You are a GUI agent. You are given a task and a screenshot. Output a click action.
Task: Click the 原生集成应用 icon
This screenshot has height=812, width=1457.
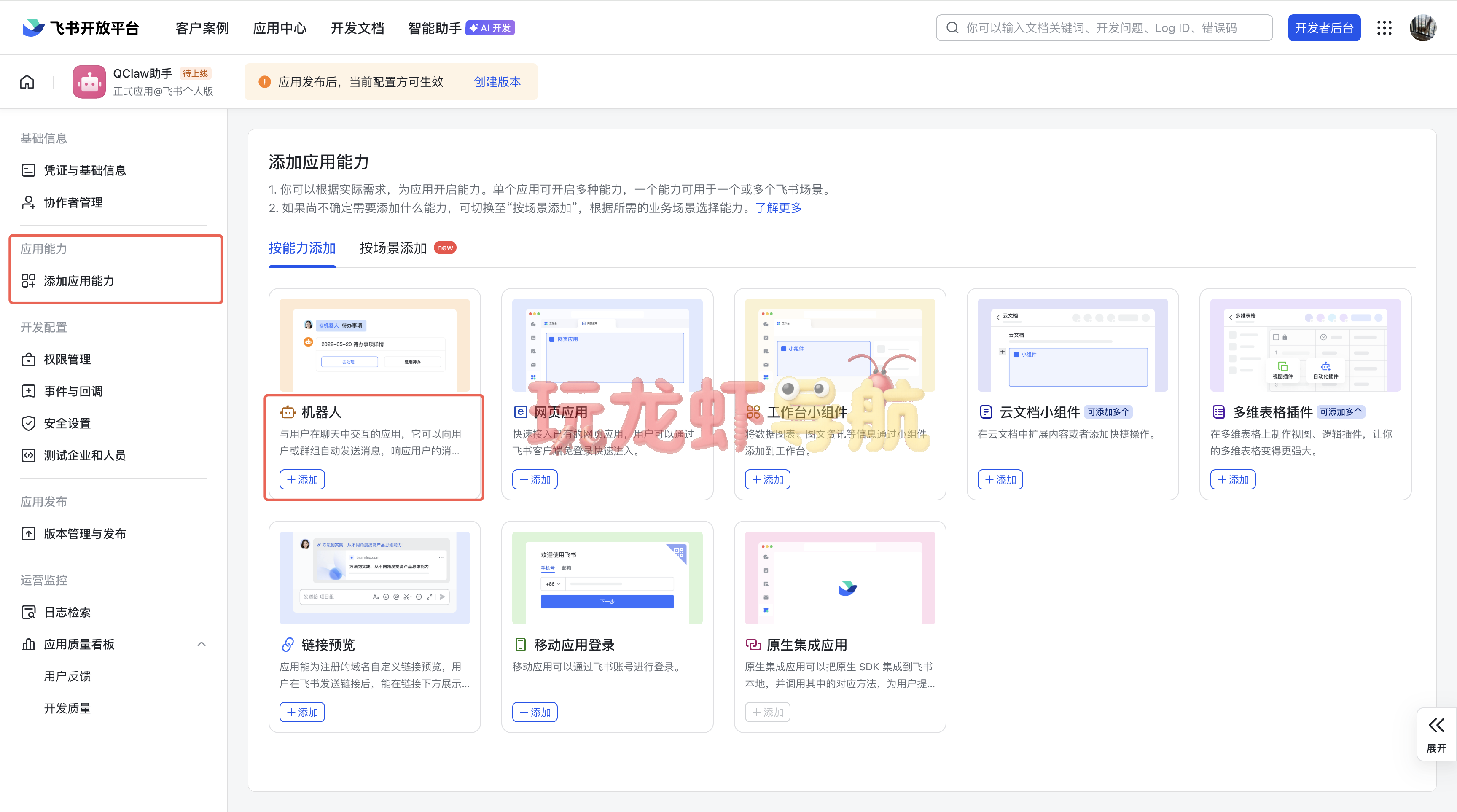coord(753,645)
